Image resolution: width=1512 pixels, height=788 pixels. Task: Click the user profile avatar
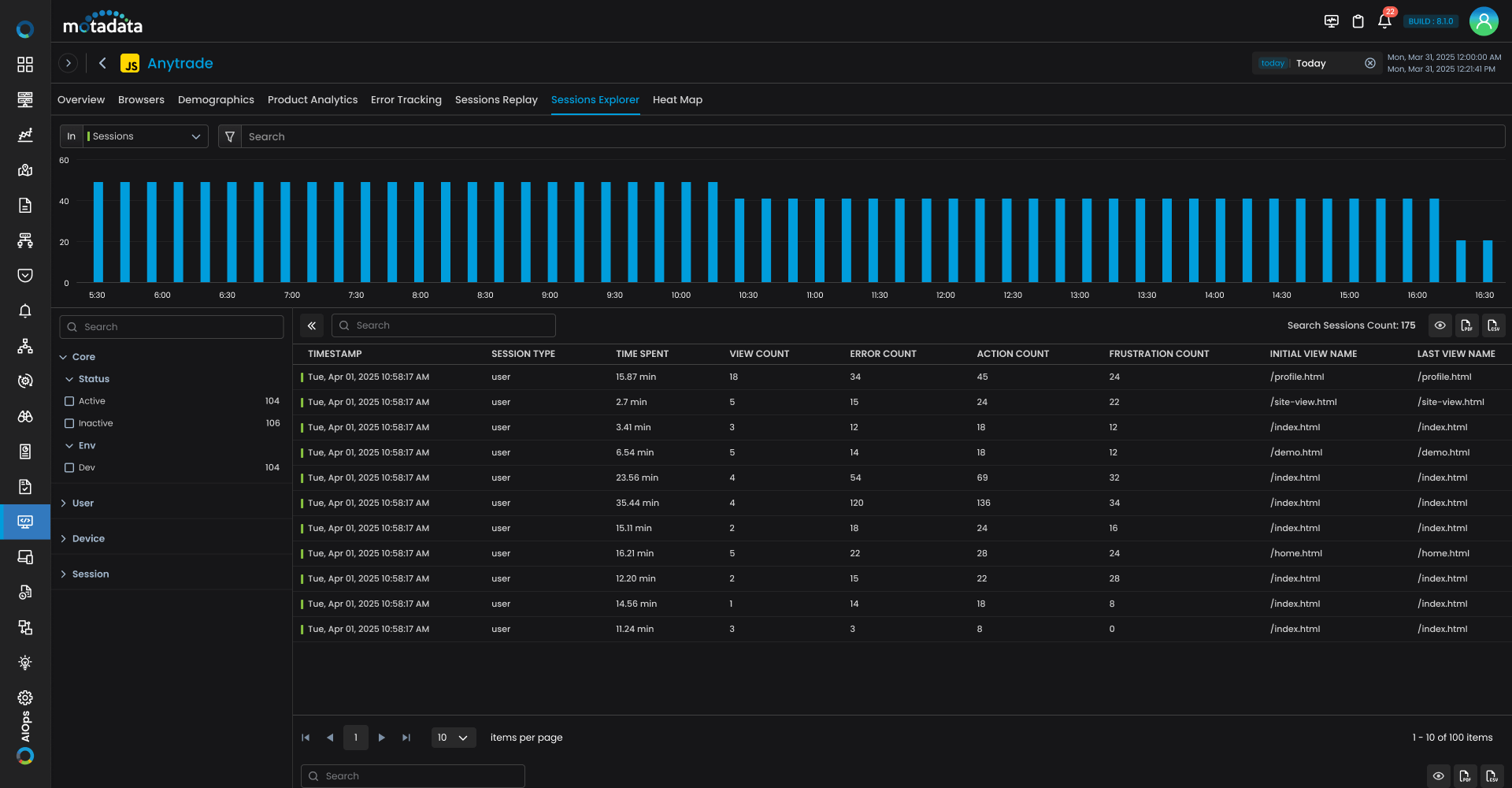coord(1484,21)
